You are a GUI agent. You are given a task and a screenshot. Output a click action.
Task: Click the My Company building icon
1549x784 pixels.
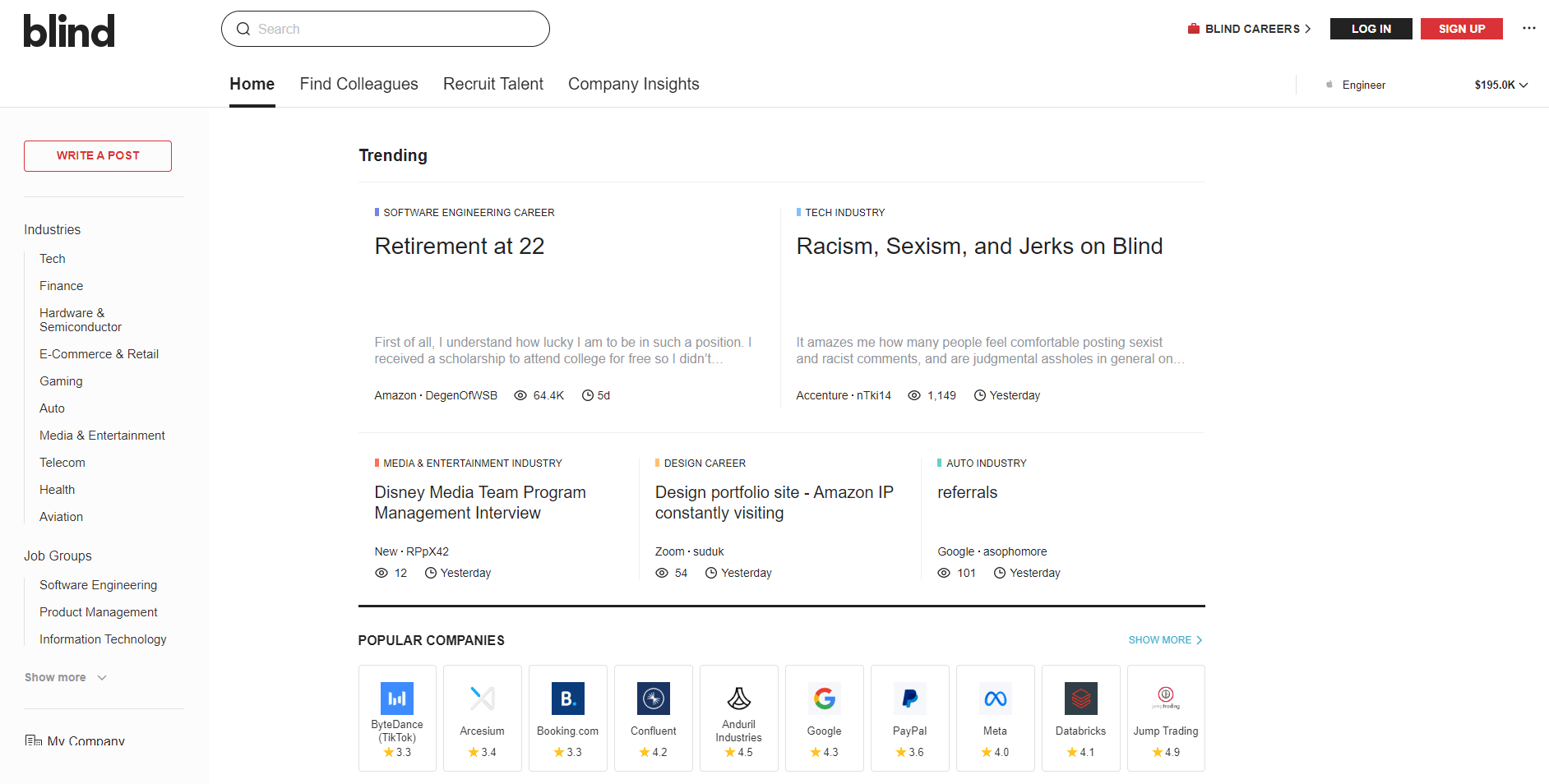click(x=33, y=740)
